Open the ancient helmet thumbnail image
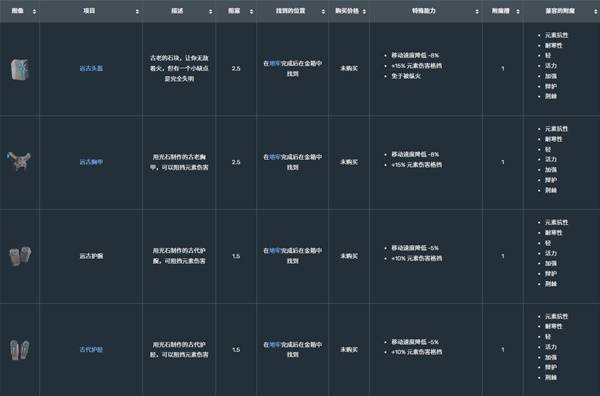600x396 pixels. 19,69
